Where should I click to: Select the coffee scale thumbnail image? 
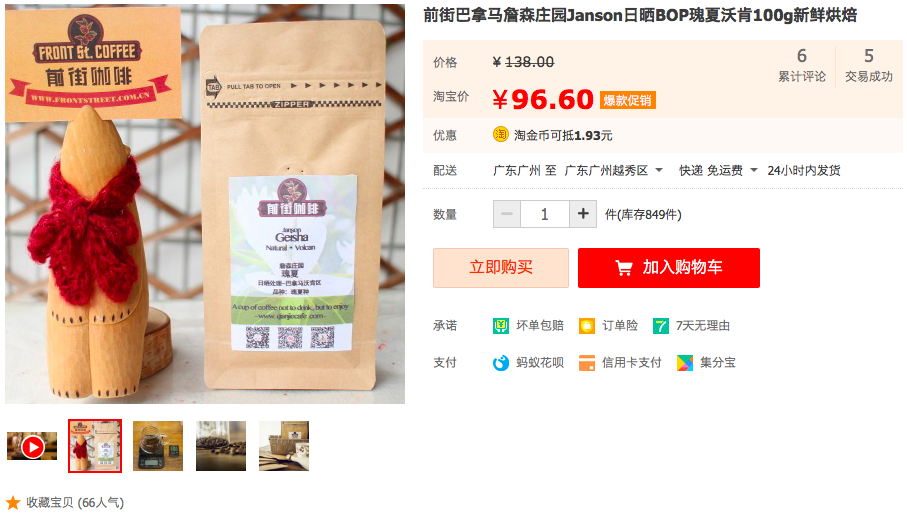pos(158,446)
